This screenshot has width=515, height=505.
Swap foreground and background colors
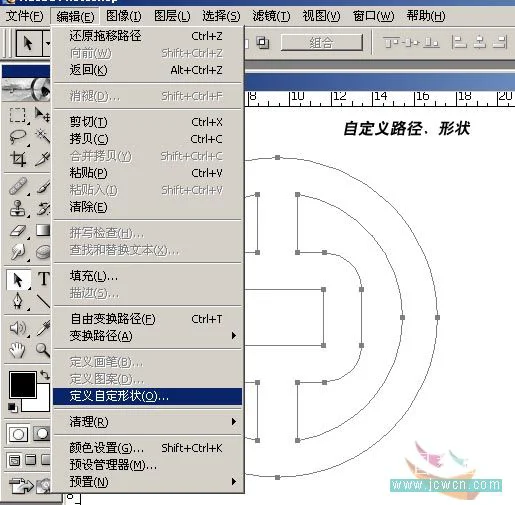(44, 375)
